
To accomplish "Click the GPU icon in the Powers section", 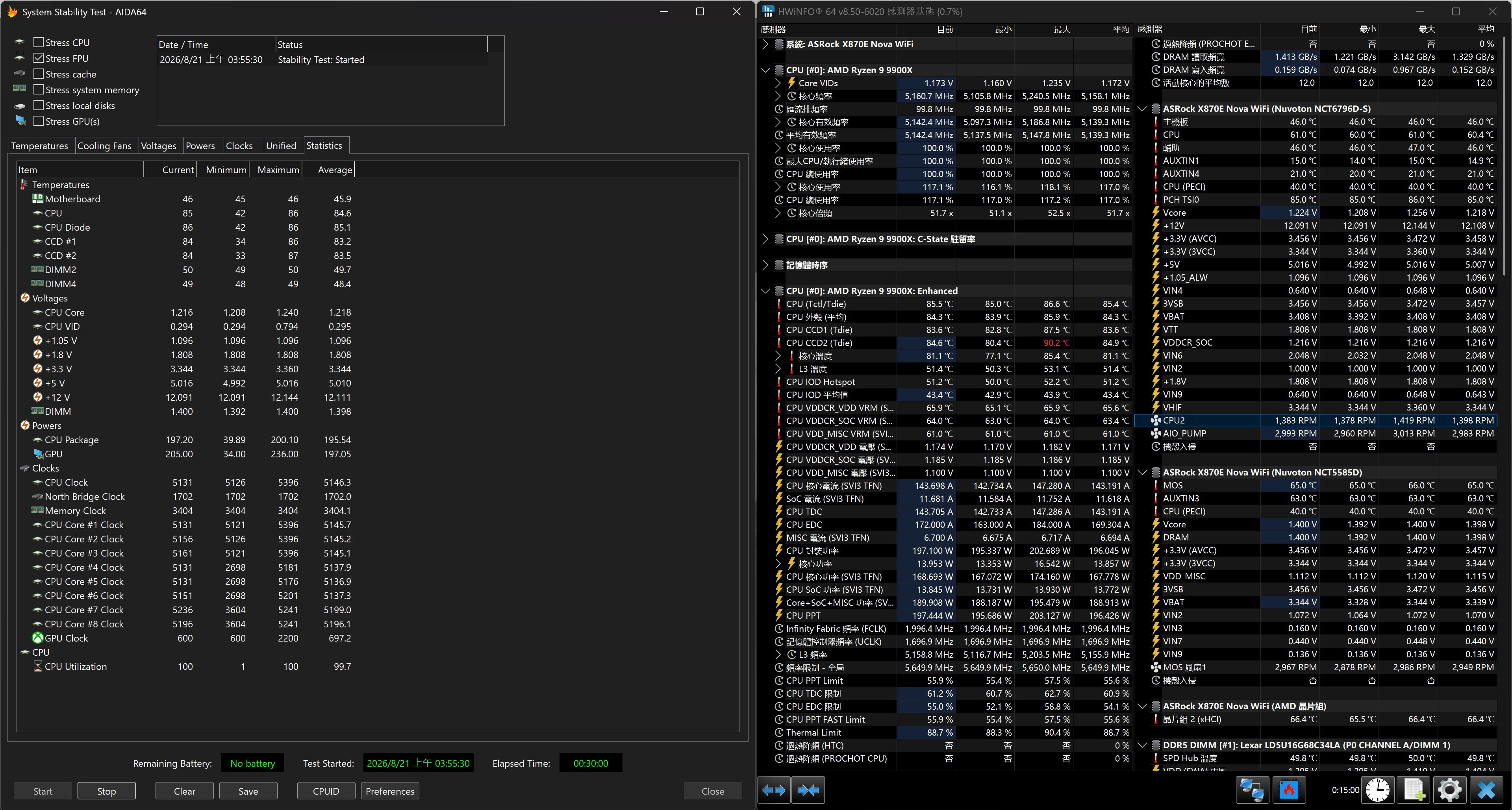I will pyautogui.click(x=39, y=454).
